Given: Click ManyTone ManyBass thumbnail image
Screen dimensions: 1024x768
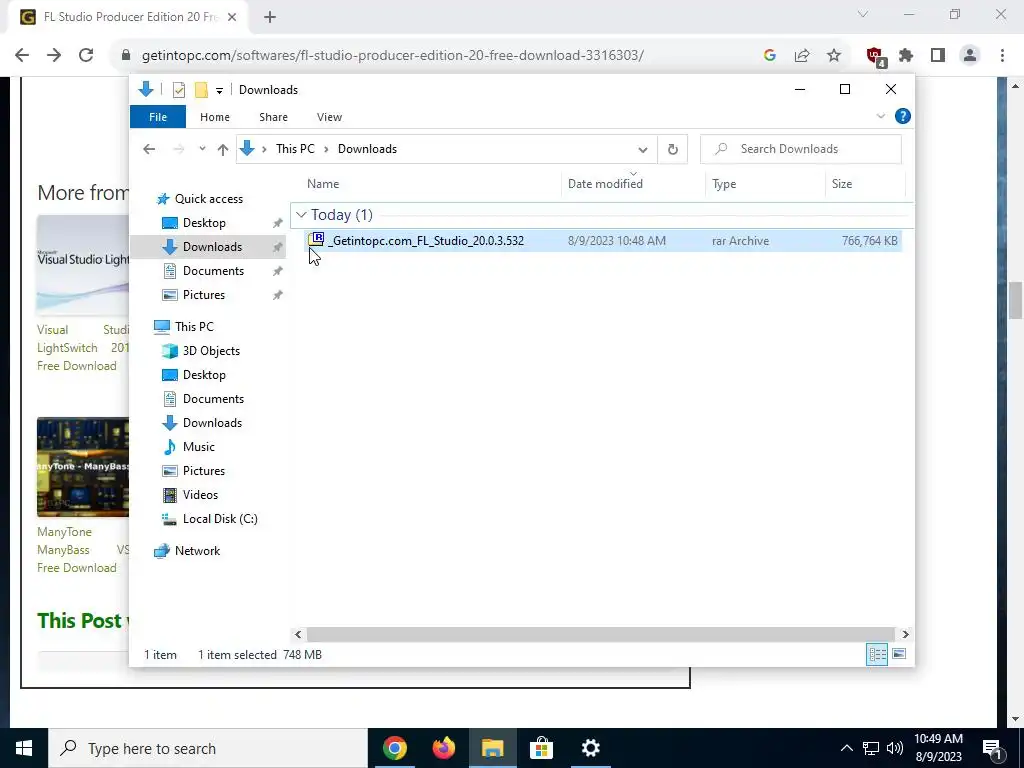Looking at the screenshot, I should coord(83,467).
